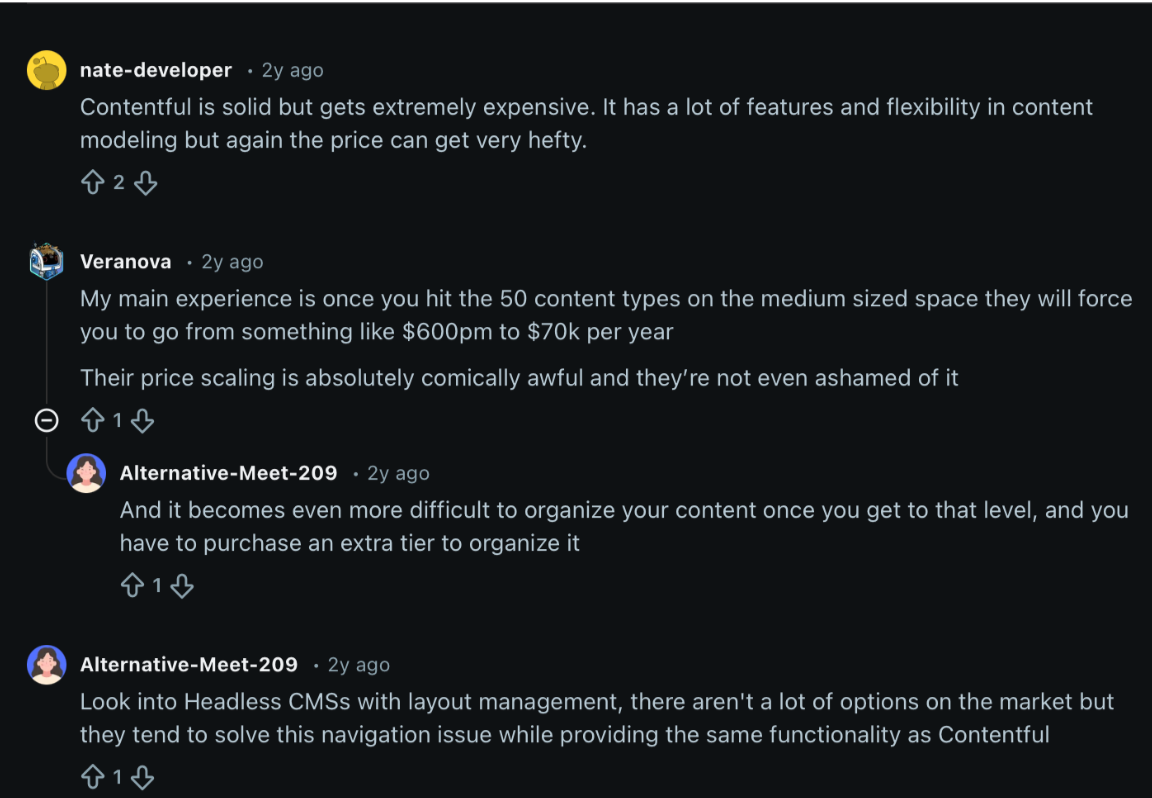The image size is (1152, 798).
Task: Upvote nate-developer's comment
Action: pos(93,183)
